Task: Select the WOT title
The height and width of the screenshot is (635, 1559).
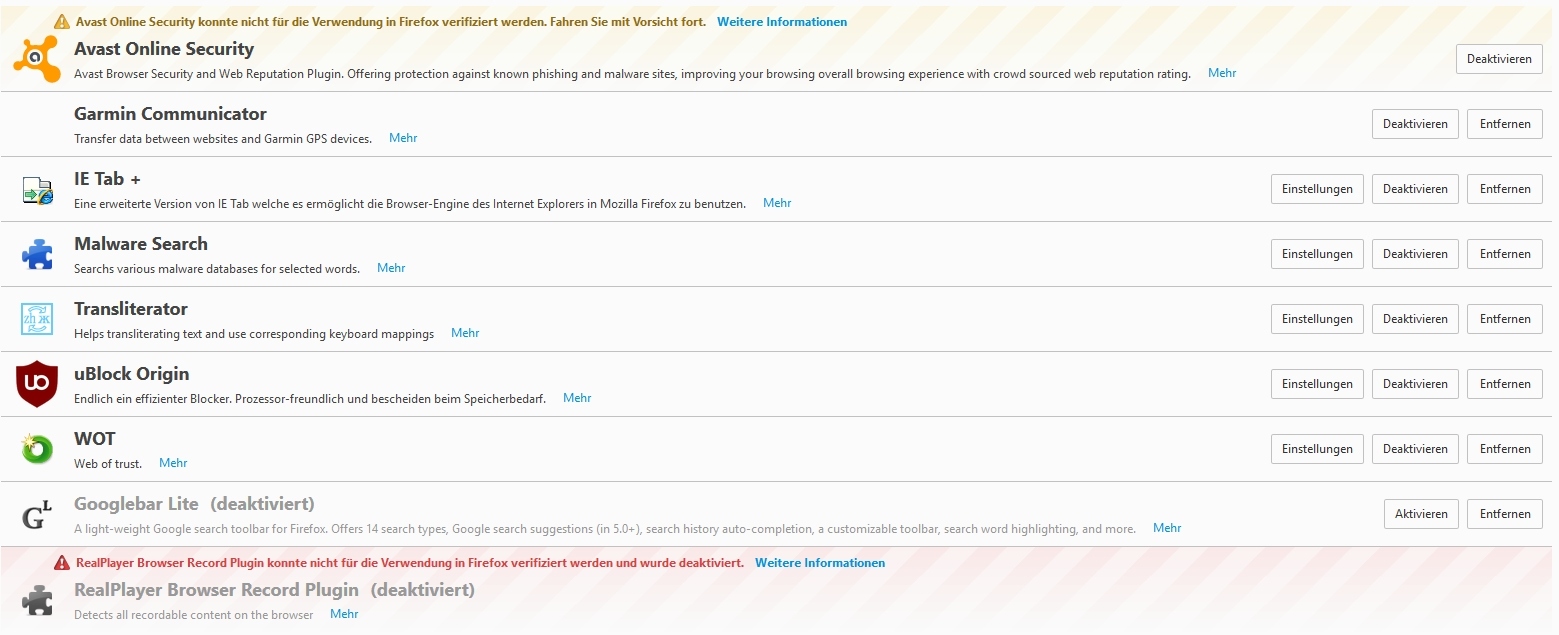Action: pyautogui.click(x=95, y=439)
